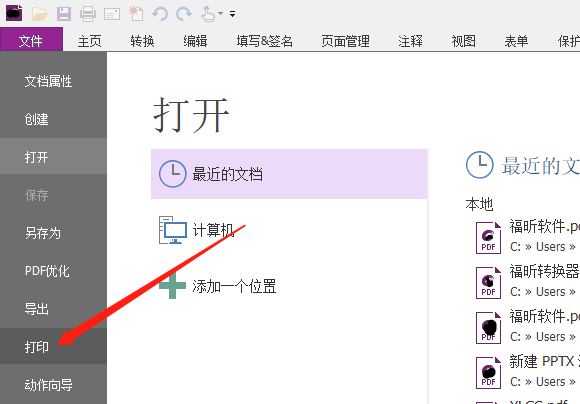The height and width of the screenshot is (404, 580).
Task: Click the computer monitor icon
Action: (173, 230)
